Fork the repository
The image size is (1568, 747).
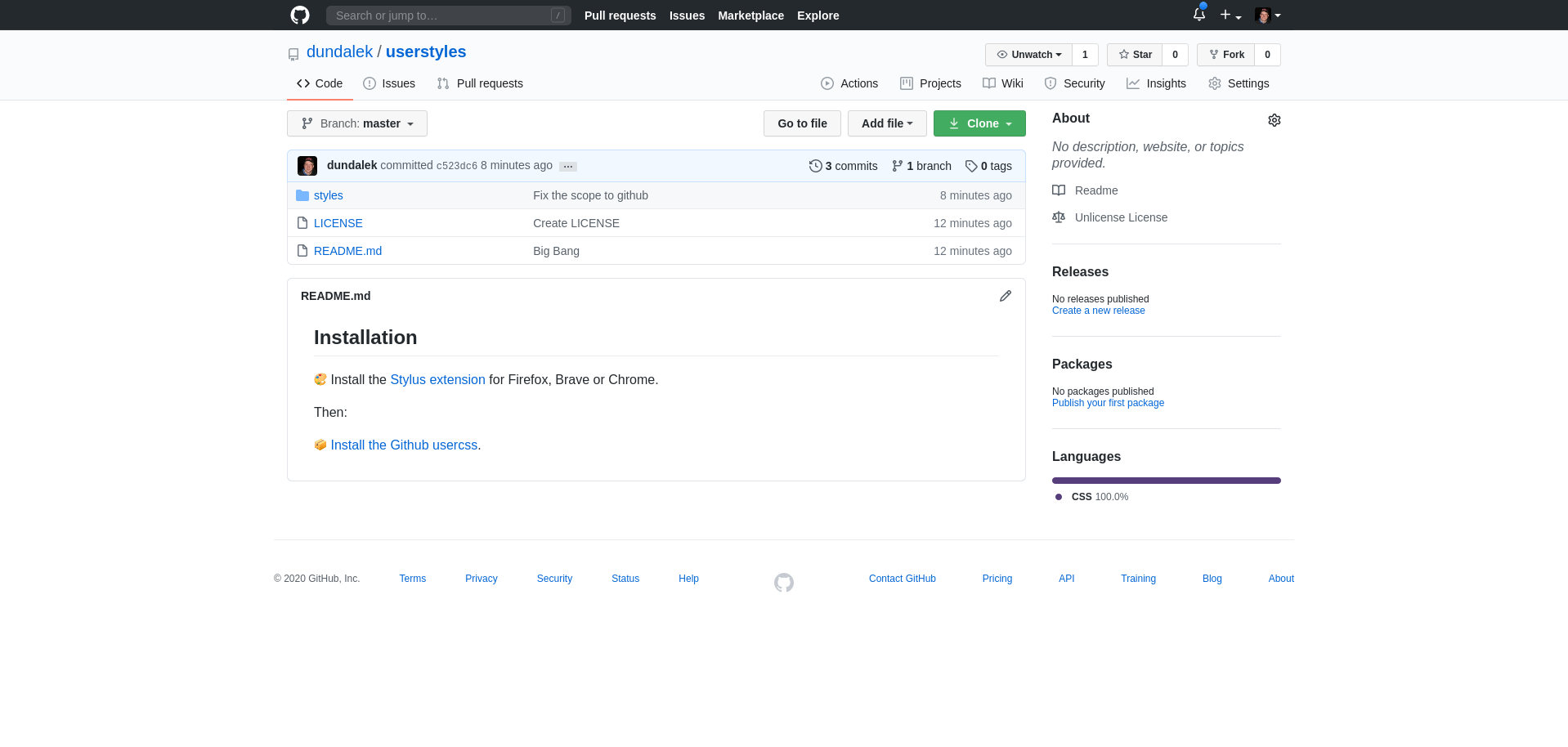coord(1226,55)
